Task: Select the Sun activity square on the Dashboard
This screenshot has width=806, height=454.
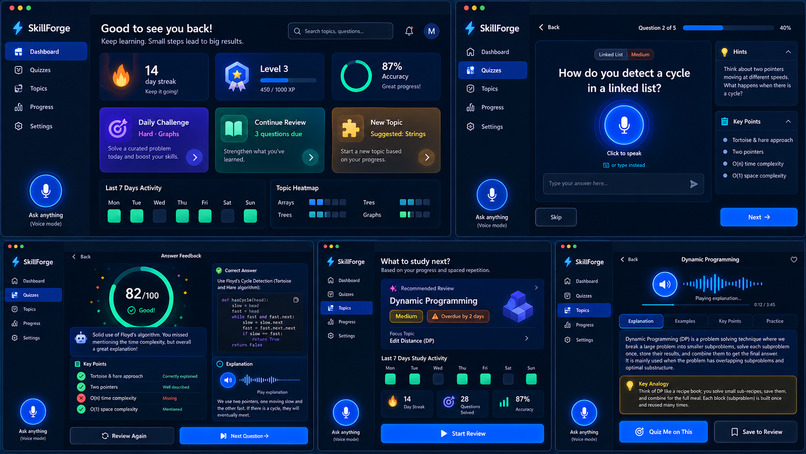Action: 250,216
